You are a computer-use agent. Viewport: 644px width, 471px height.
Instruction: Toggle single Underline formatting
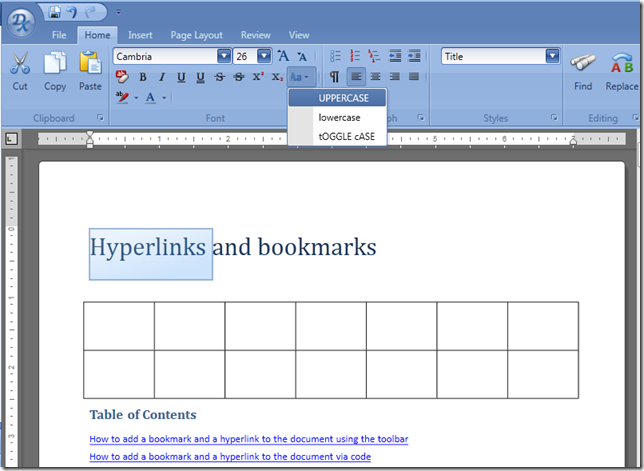tap(181, 77)
